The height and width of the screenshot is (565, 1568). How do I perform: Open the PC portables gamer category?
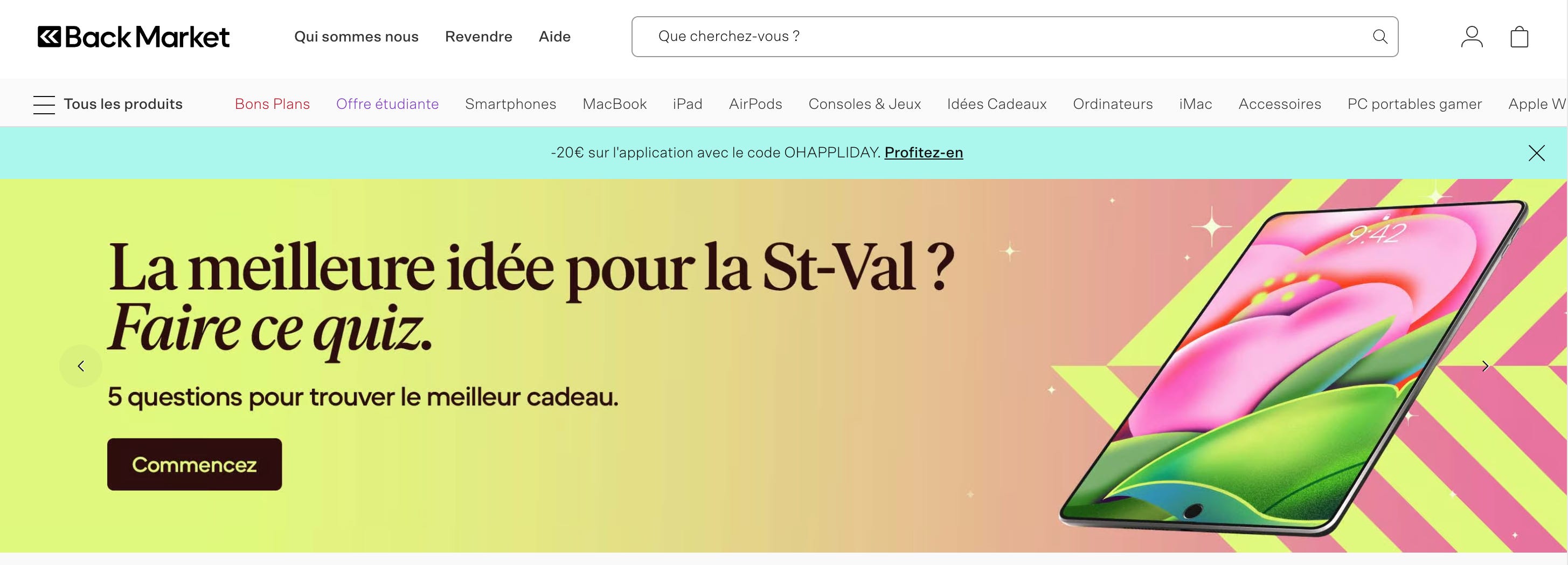(x=1414, y=104)
